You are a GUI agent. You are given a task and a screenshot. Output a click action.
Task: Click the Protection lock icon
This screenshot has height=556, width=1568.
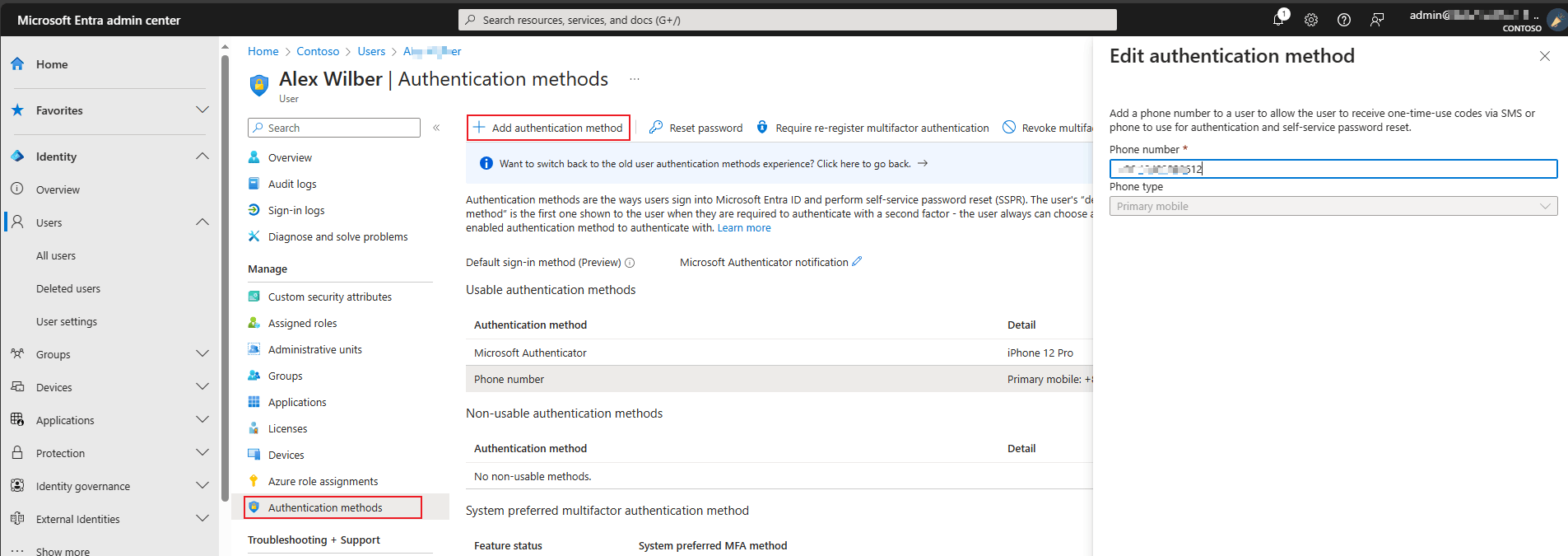[x=17, y=452]
